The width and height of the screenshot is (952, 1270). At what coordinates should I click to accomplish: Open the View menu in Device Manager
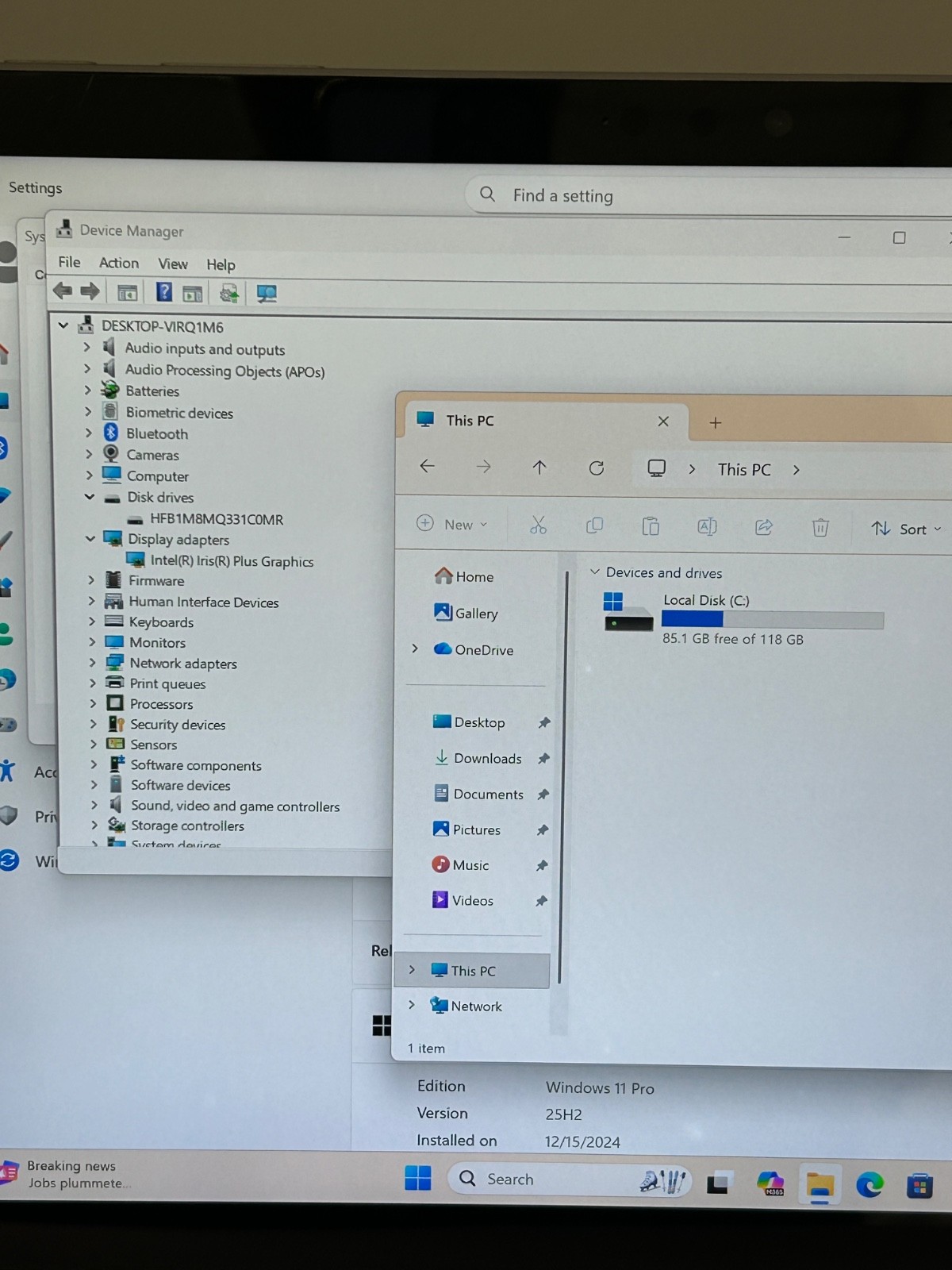coord(173,264)
